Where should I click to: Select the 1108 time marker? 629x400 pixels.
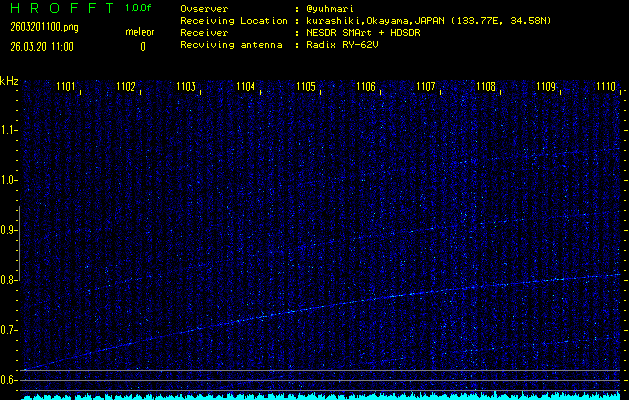pyautogui.click(x=487, y=88)
